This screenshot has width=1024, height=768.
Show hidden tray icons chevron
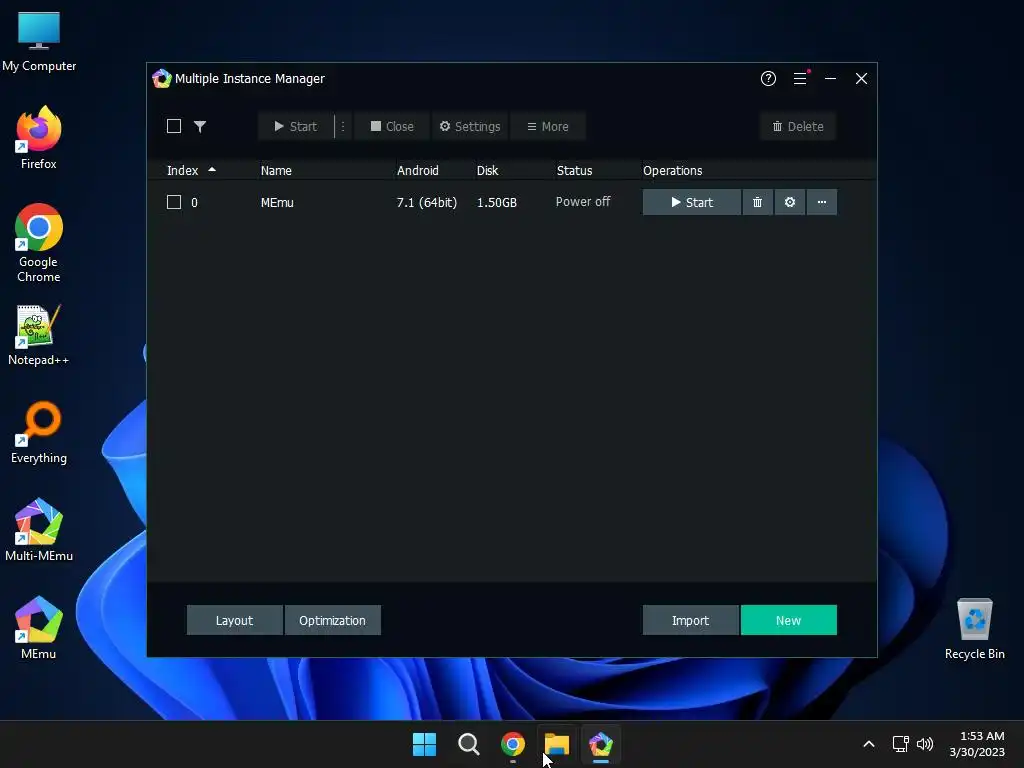coord(869,744)
